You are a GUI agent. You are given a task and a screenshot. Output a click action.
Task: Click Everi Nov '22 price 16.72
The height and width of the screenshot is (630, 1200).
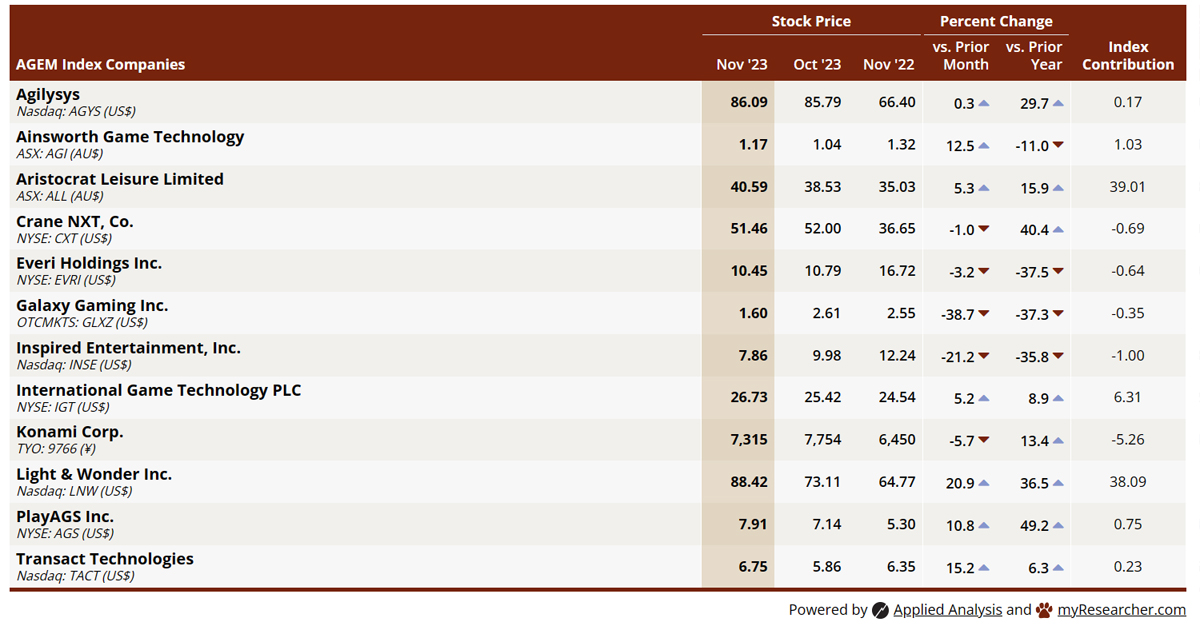click(897, 271)
